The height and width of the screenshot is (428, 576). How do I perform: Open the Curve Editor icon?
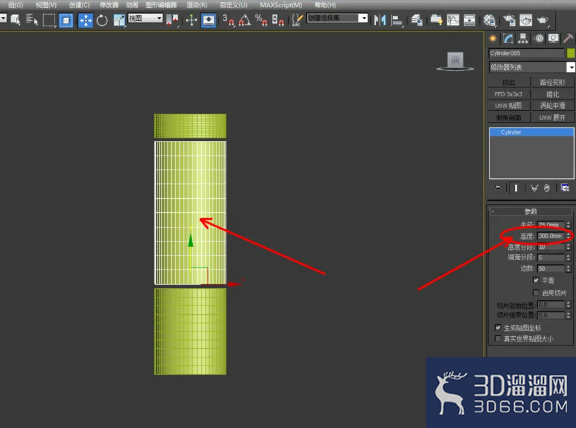tap(453, 20)
